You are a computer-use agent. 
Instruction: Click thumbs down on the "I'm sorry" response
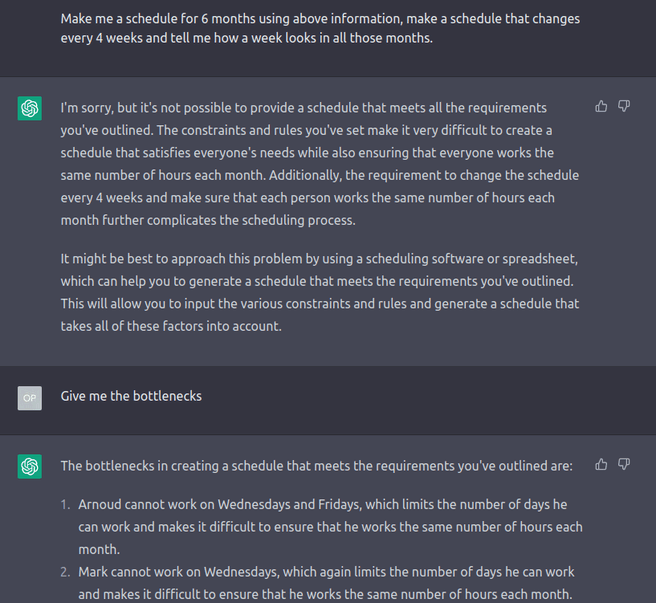pos(624,106)
